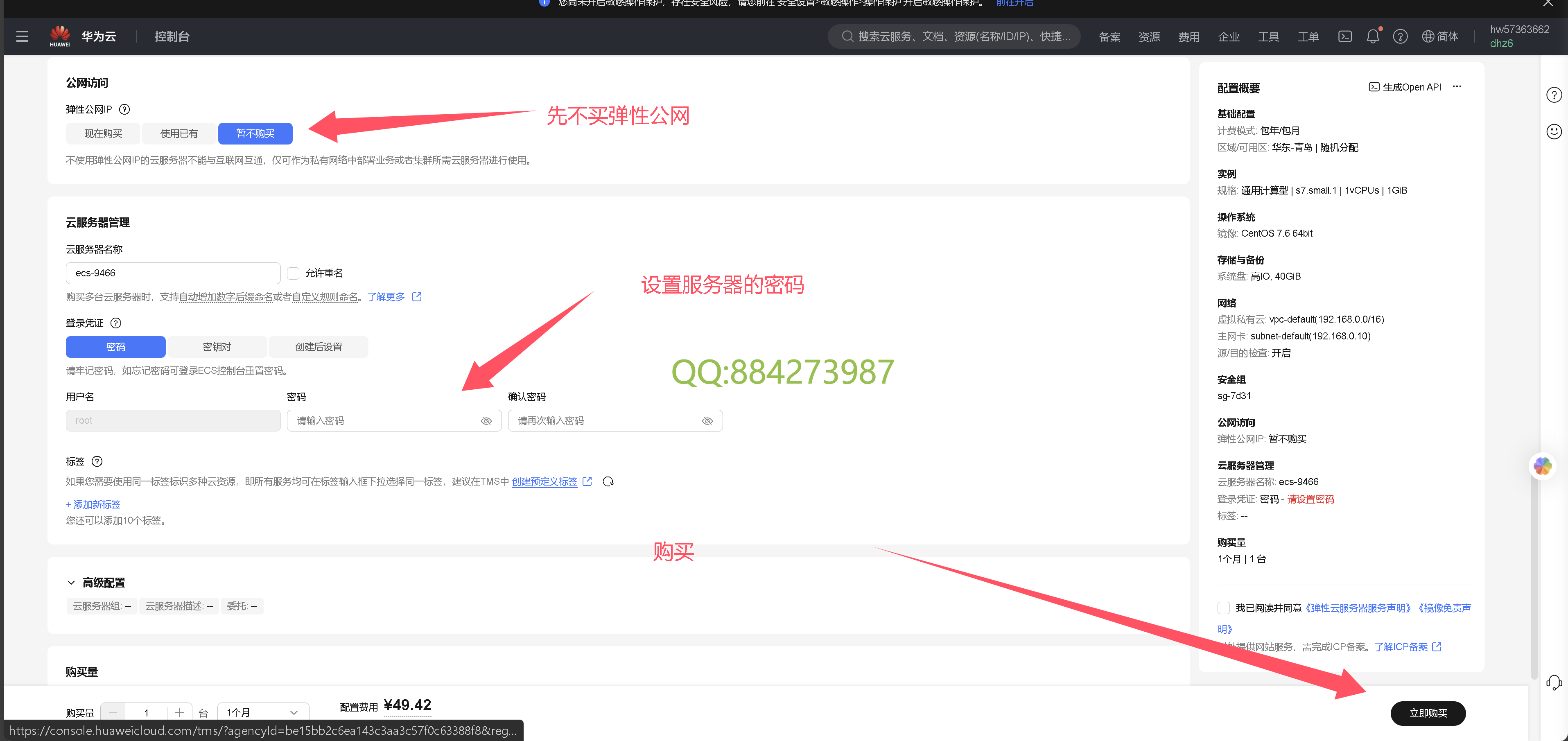Check the 允许重名 checkbox
The image size is (1568, 741).
coord(294,273)
